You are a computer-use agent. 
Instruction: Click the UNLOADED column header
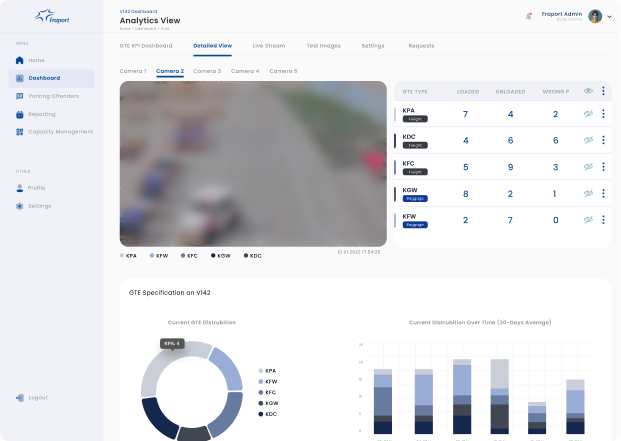pyautogui.click(x=511, y=92)
